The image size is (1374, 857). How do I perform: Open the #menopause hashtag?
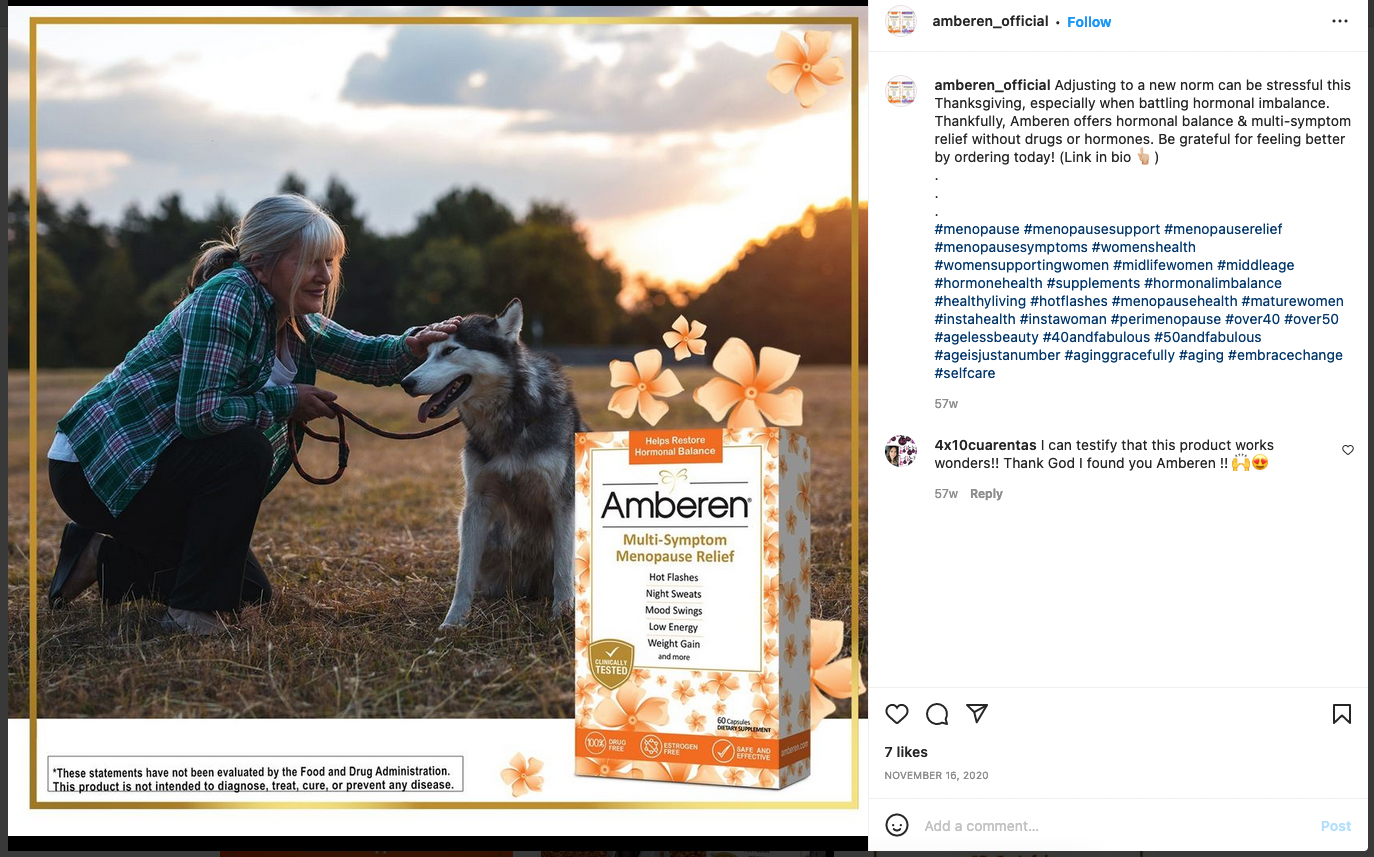tap(977, 229)
